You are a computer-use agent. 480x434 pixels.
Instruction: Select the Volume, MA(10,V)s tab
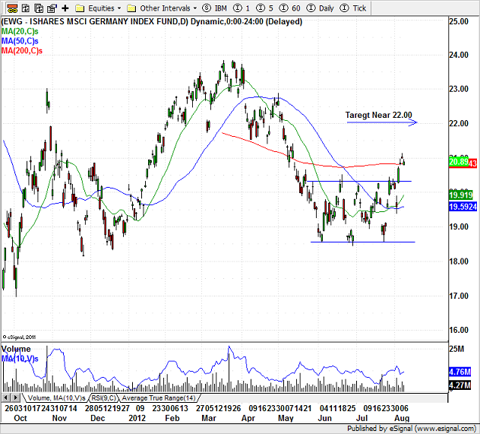tap(56, 398)
